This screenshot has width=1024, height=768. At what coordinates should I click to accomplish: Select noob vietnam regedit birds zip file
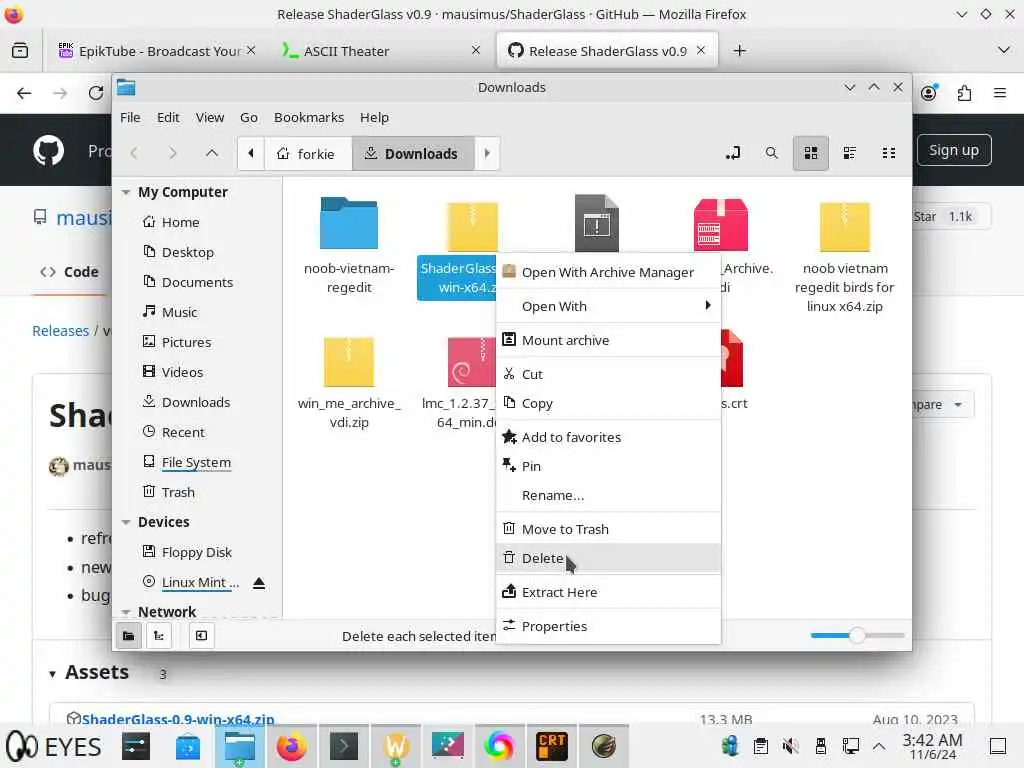tap(844, 255)
